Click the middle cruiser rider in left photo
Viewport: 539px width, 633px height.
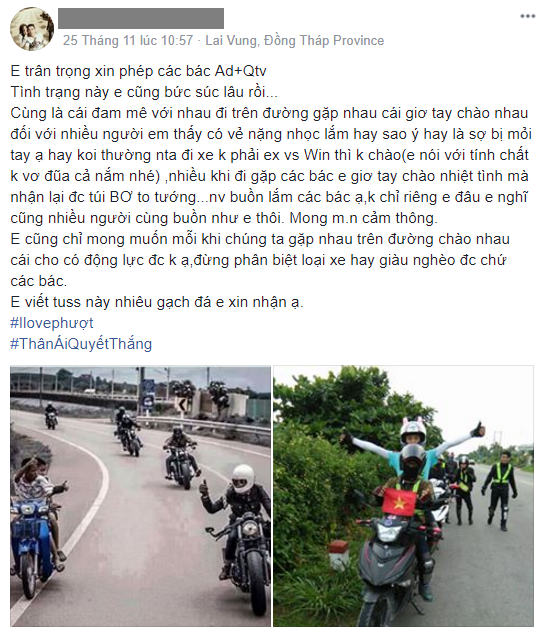(180, 456)
